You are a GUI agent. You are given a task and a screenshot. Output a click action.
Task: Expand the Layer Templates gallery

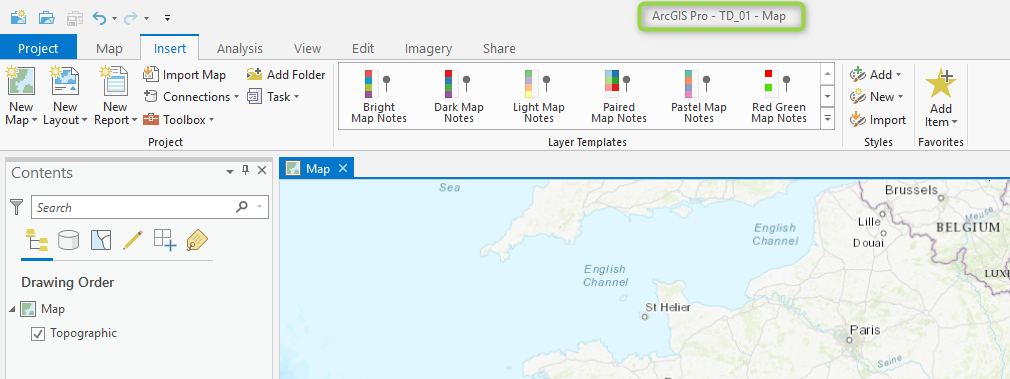coord(828,118)
